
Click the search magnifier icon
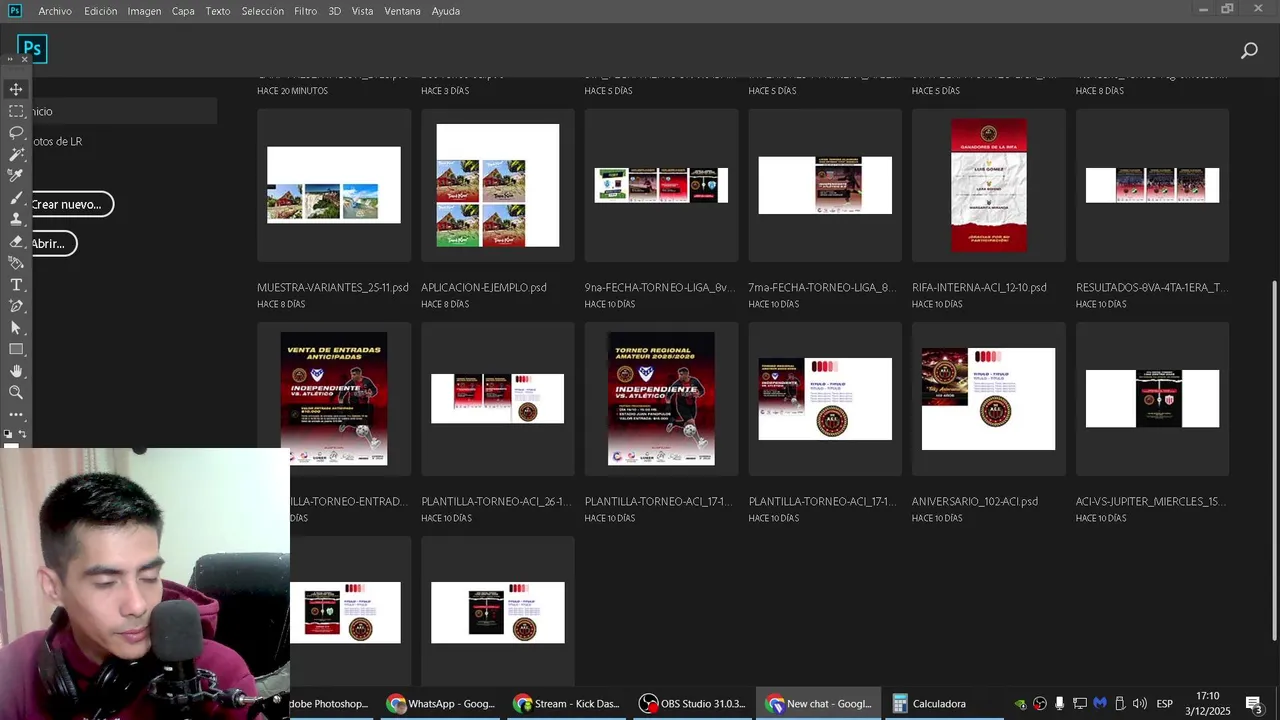point(1249,50)
